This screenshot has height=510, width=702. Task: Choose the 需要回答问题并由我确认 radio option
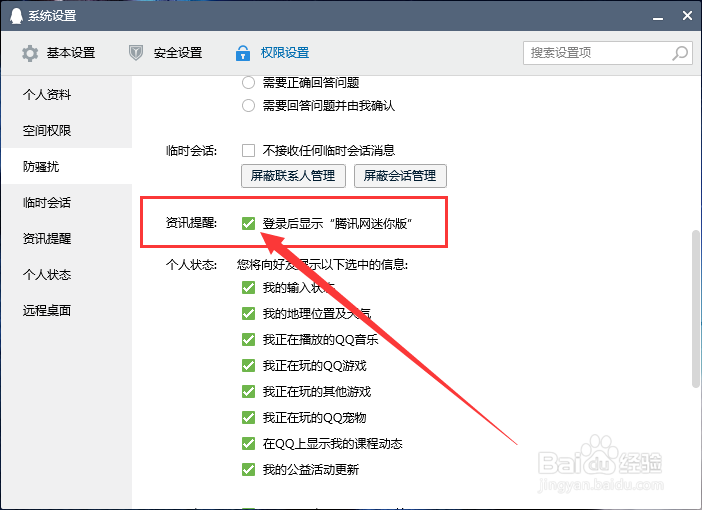pyautogui.click(x=248, y=106)
